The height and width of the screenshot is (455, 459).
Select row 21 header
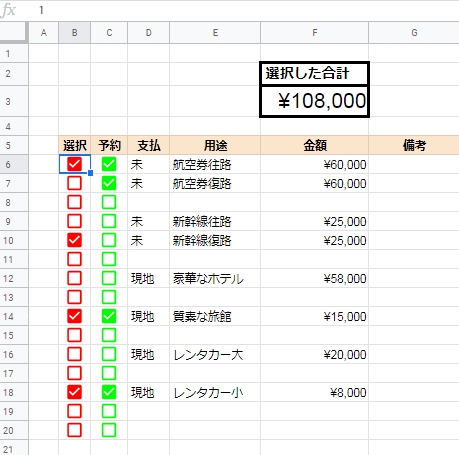click(x=14, y=448)
